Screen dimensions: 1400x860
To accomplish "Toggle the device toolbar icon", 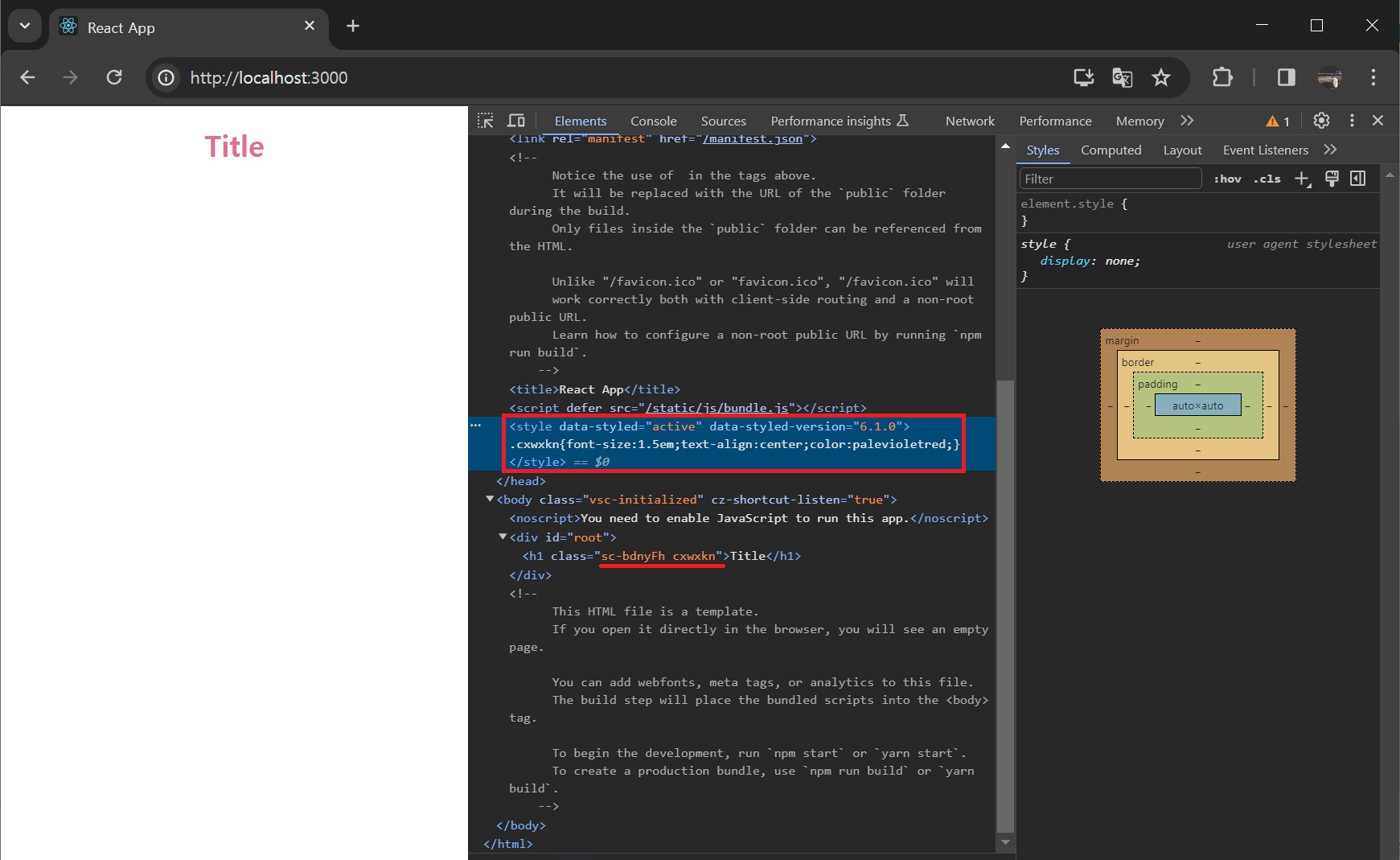I will click(x=516, y=121).
